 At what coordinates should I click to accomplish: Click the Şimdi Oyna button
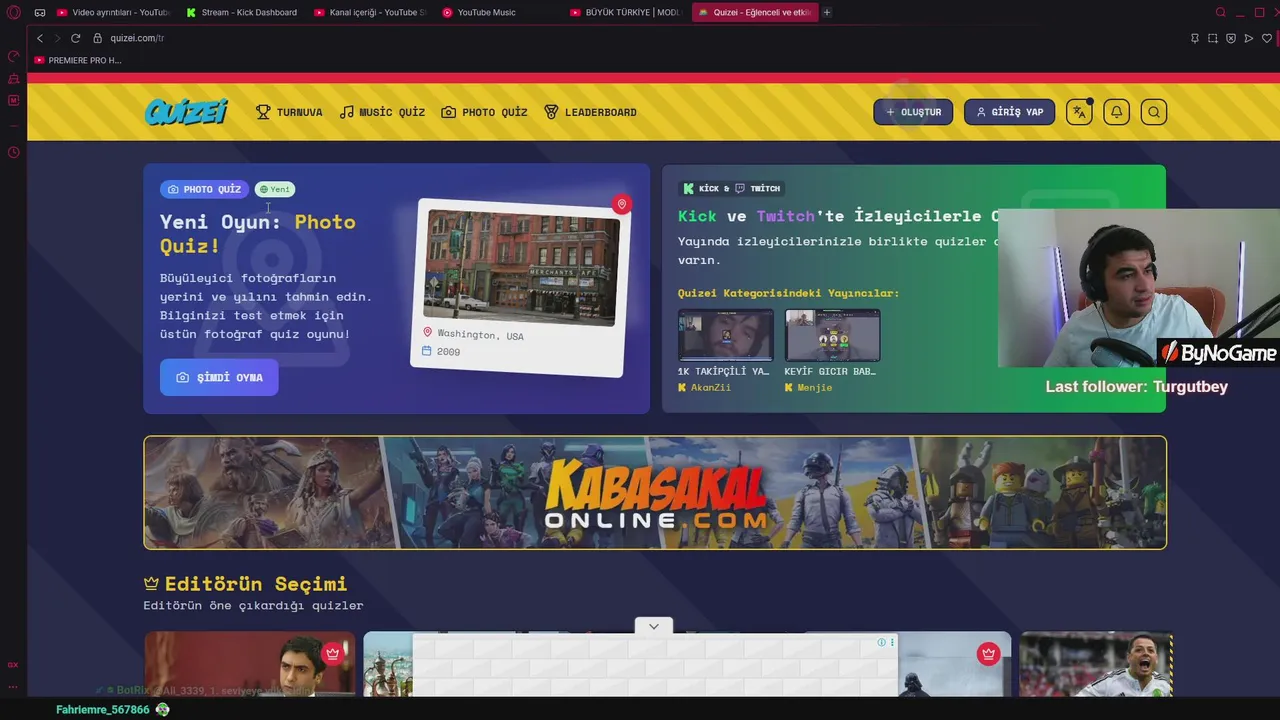pos(219,377)
